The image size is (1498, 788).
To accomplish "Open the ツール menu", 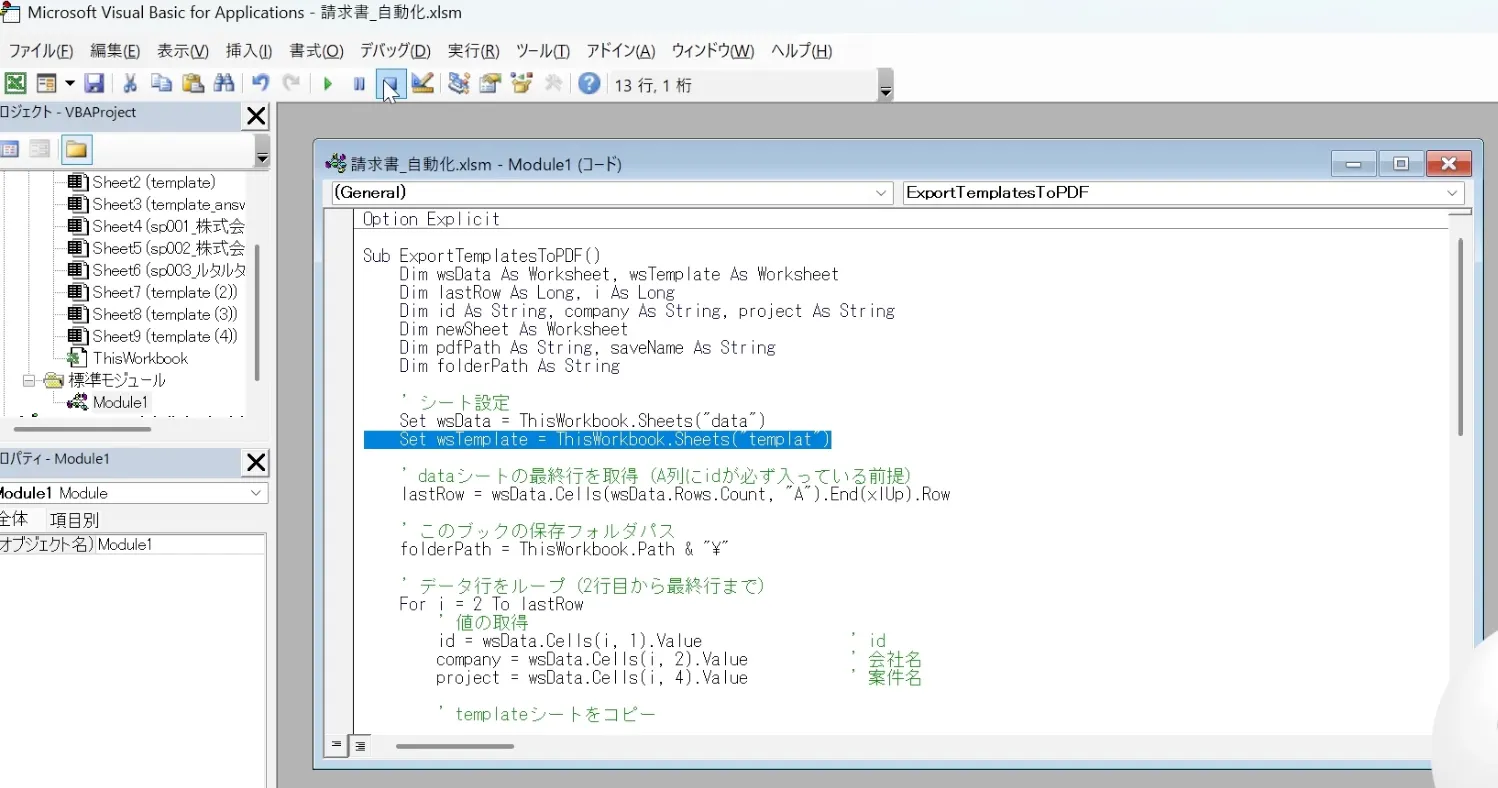I will click(543, 51).
